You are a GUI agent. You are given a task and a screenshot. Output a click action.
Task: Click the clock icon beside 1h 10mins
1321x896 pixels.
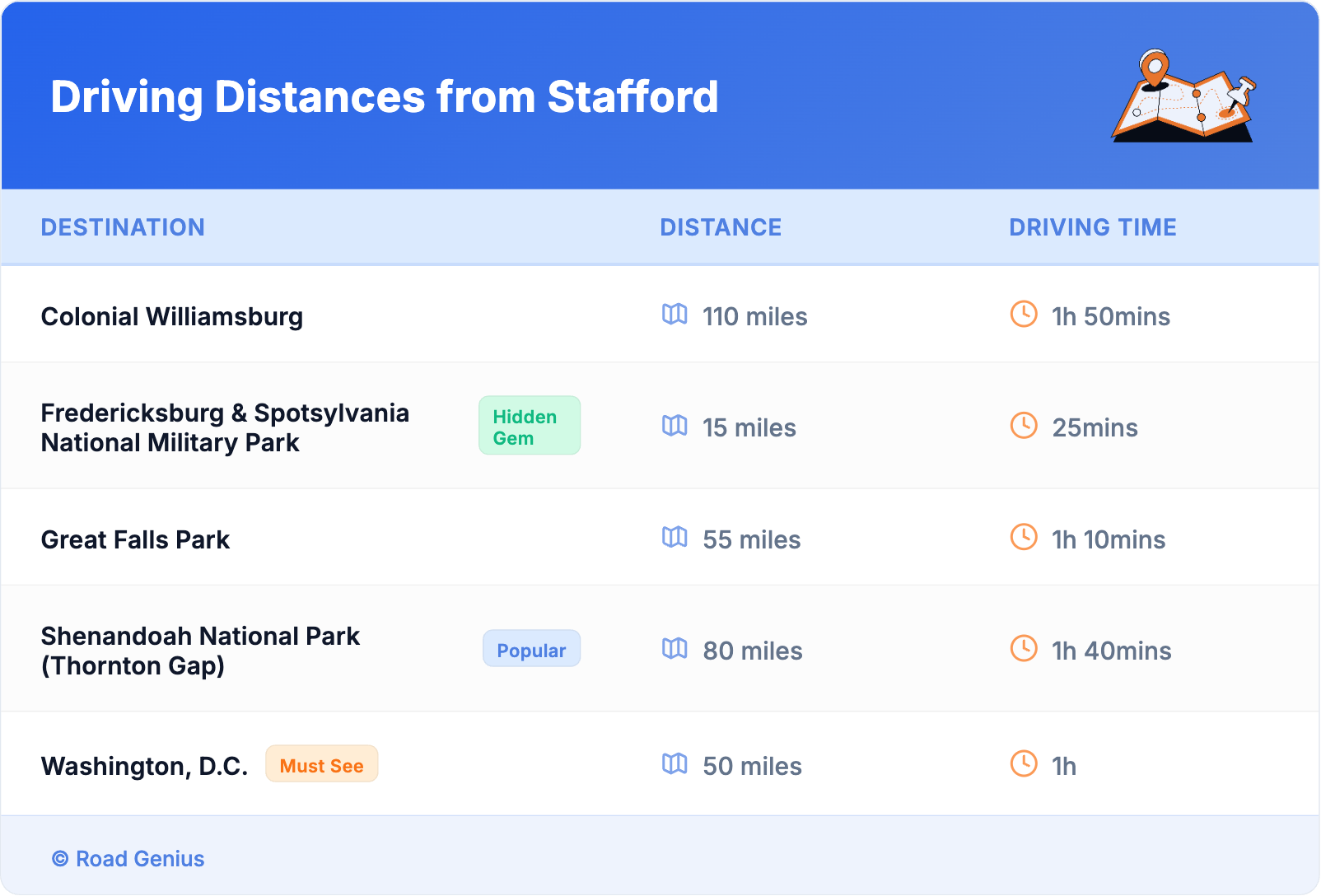click(x=1024, y=537)
